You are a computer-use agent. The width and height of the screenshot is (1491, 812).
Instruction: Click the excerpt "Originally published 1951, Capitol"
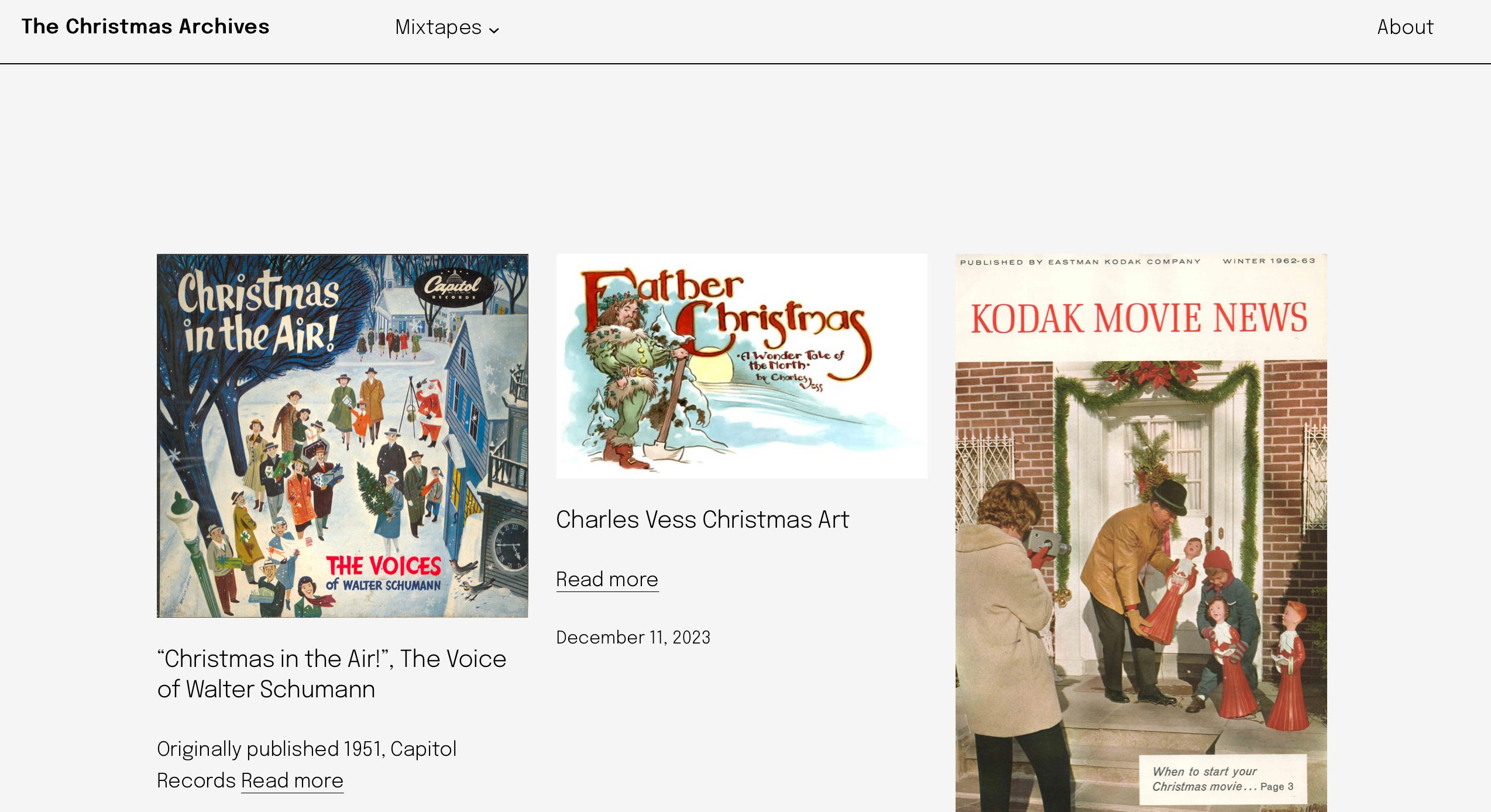pyautogui.click(x=307, y=749)
